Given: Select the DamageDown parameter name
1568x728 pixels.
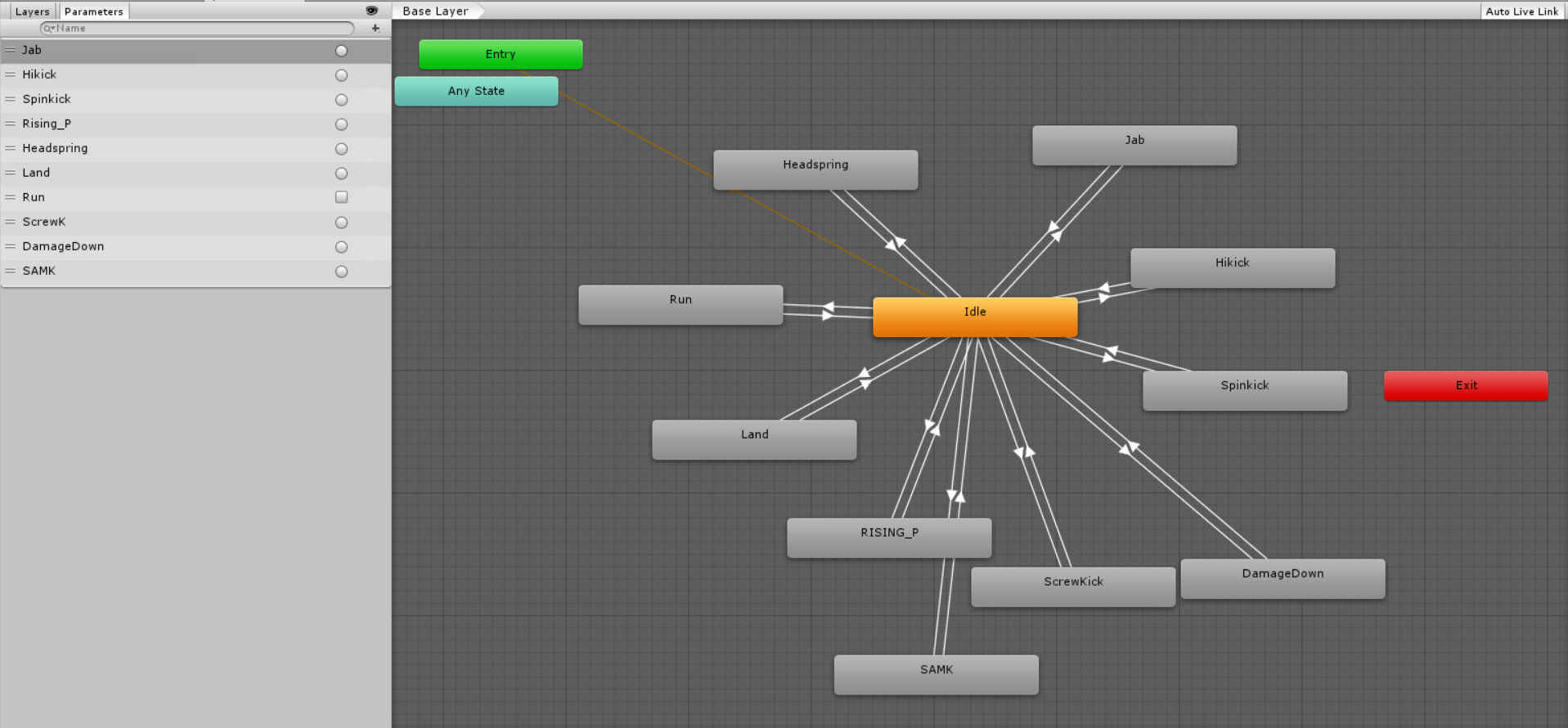Looking at the screenshot, I should 63,246.
